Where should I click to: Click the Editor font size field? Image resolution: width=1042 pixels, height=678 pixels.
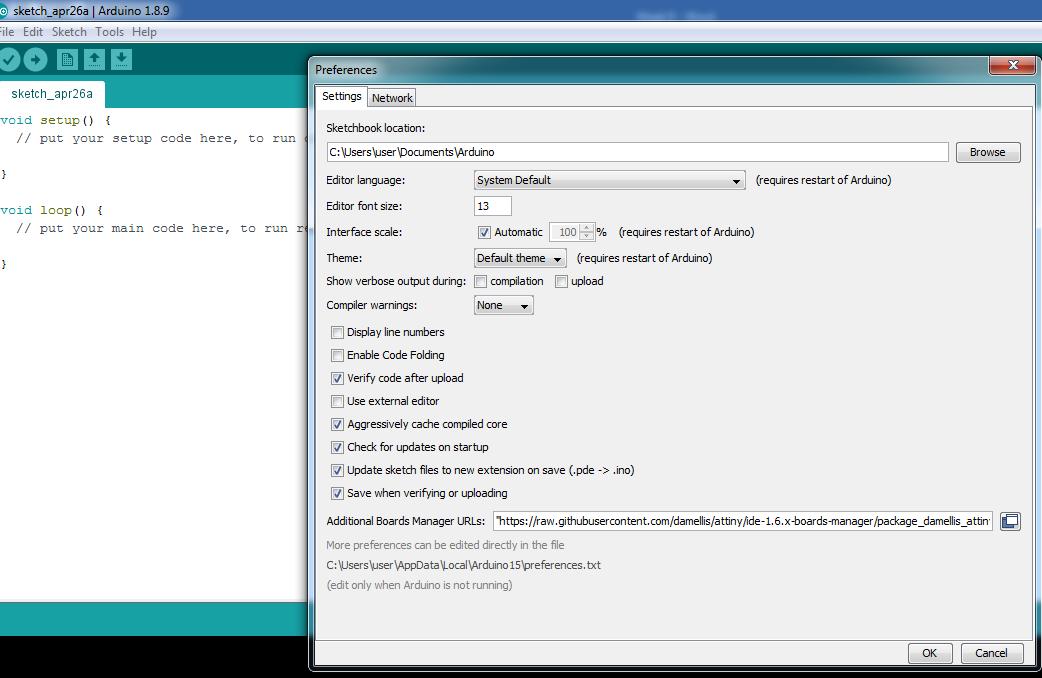click(492, 206)
